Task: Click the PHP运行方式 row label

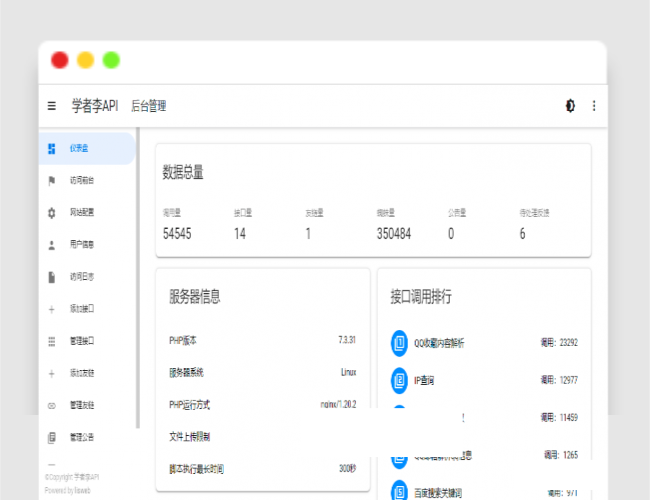Action: click(189, 405)
